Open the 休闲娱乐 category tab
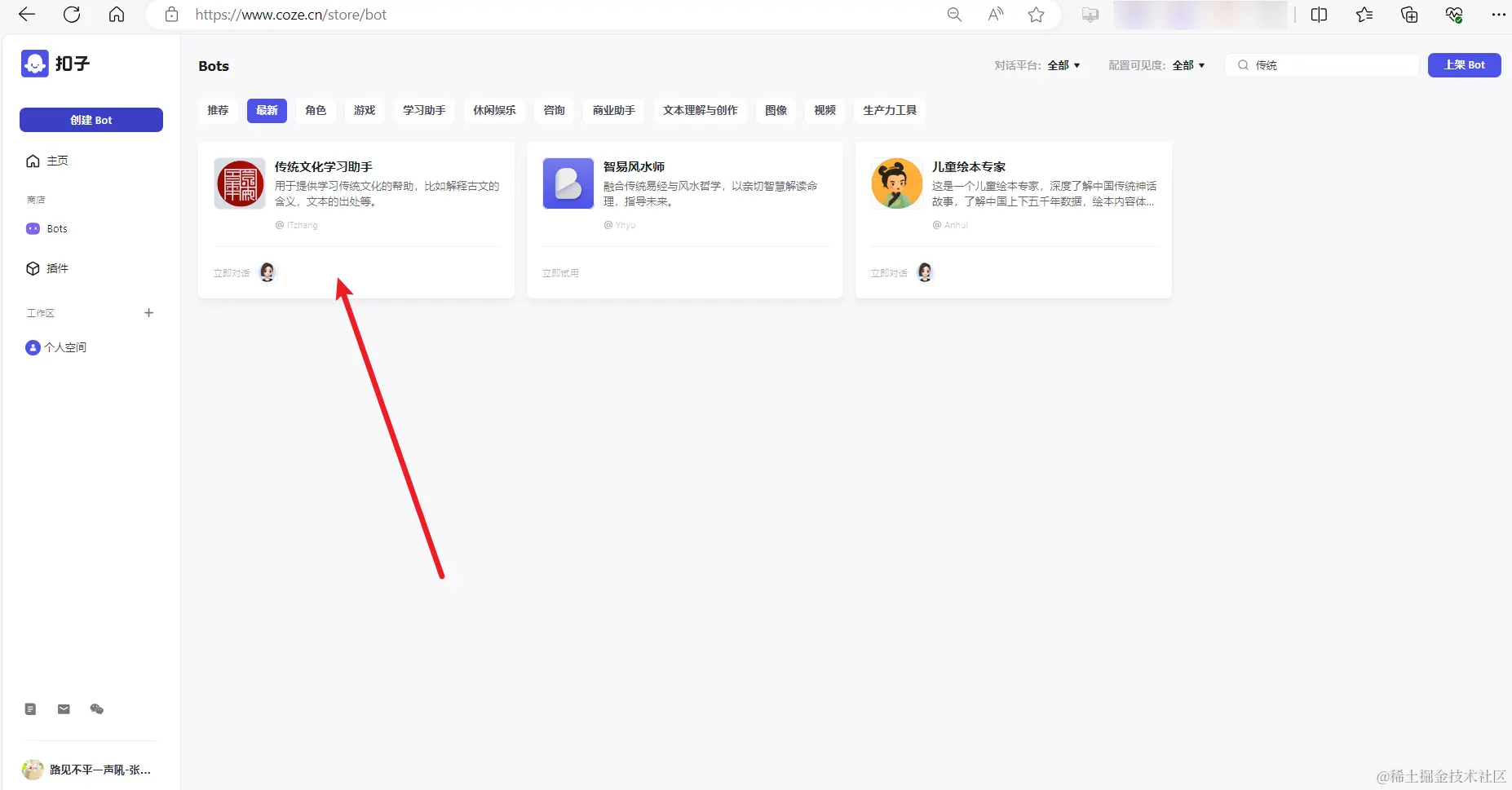The image size is (1512, 790). [x=494, y=111]
